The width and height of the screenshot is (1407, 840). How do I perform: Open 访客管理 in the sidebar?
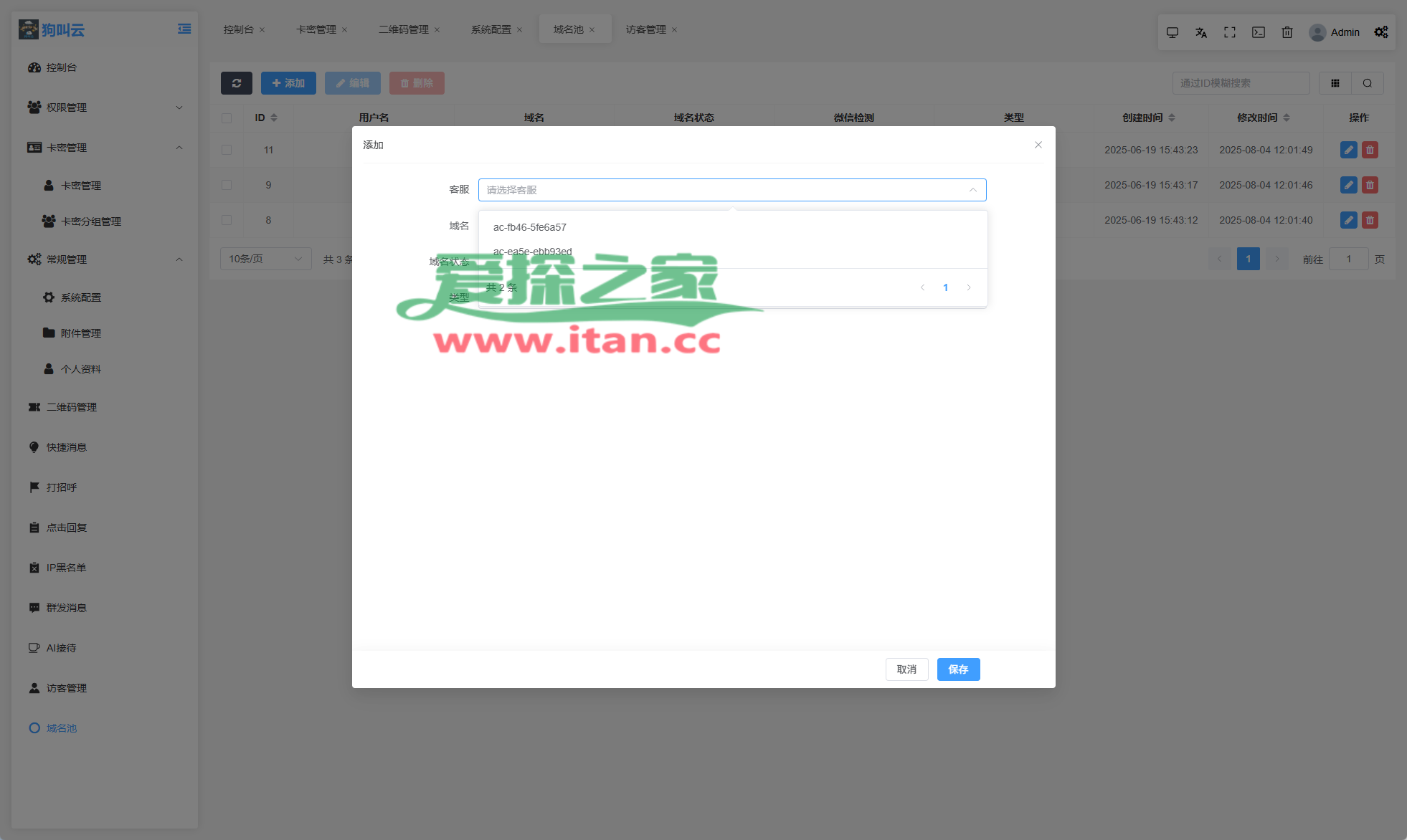tap(105, 688)
